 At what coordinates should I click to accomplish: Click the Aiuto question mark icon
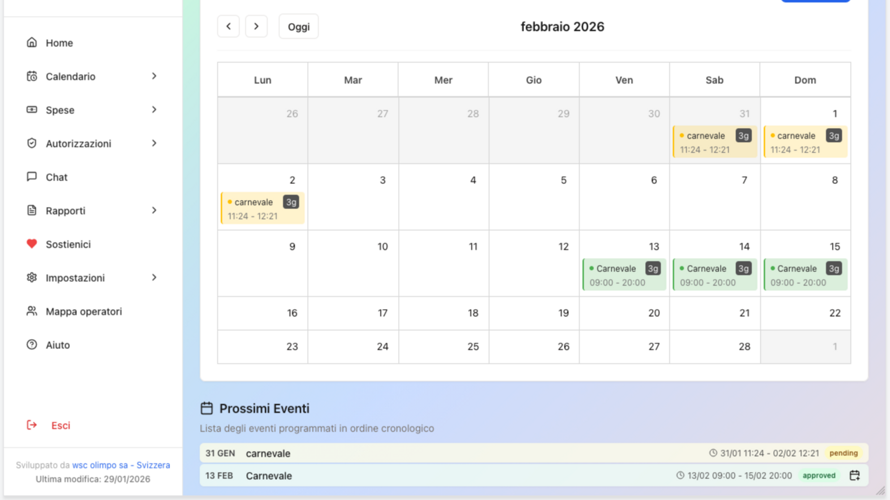(x=32, y=345)
